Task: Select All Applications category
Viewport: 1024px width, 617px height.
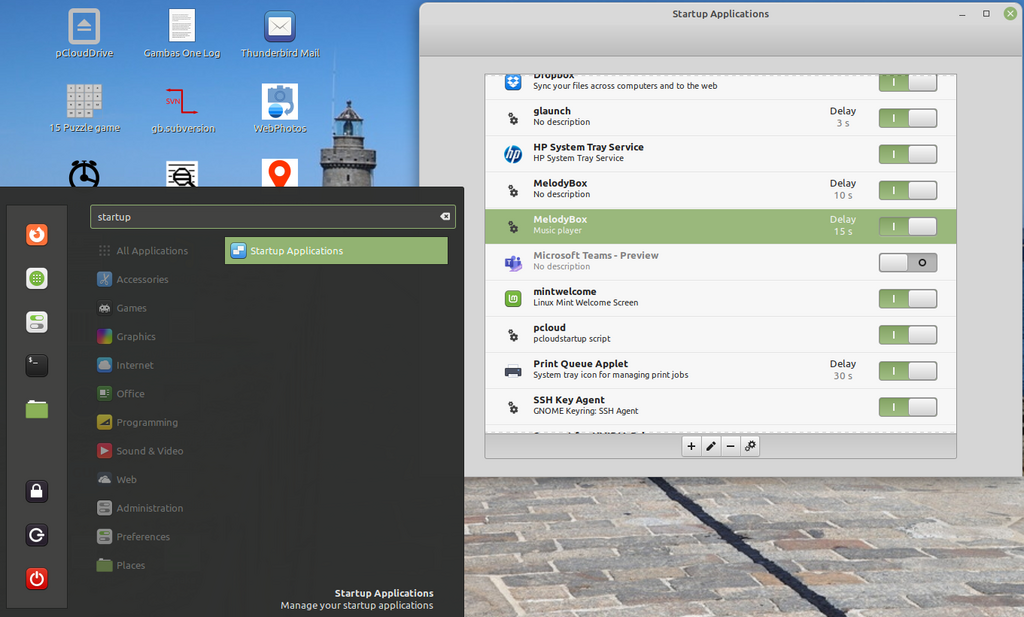Action: click(x=144, y=251)
